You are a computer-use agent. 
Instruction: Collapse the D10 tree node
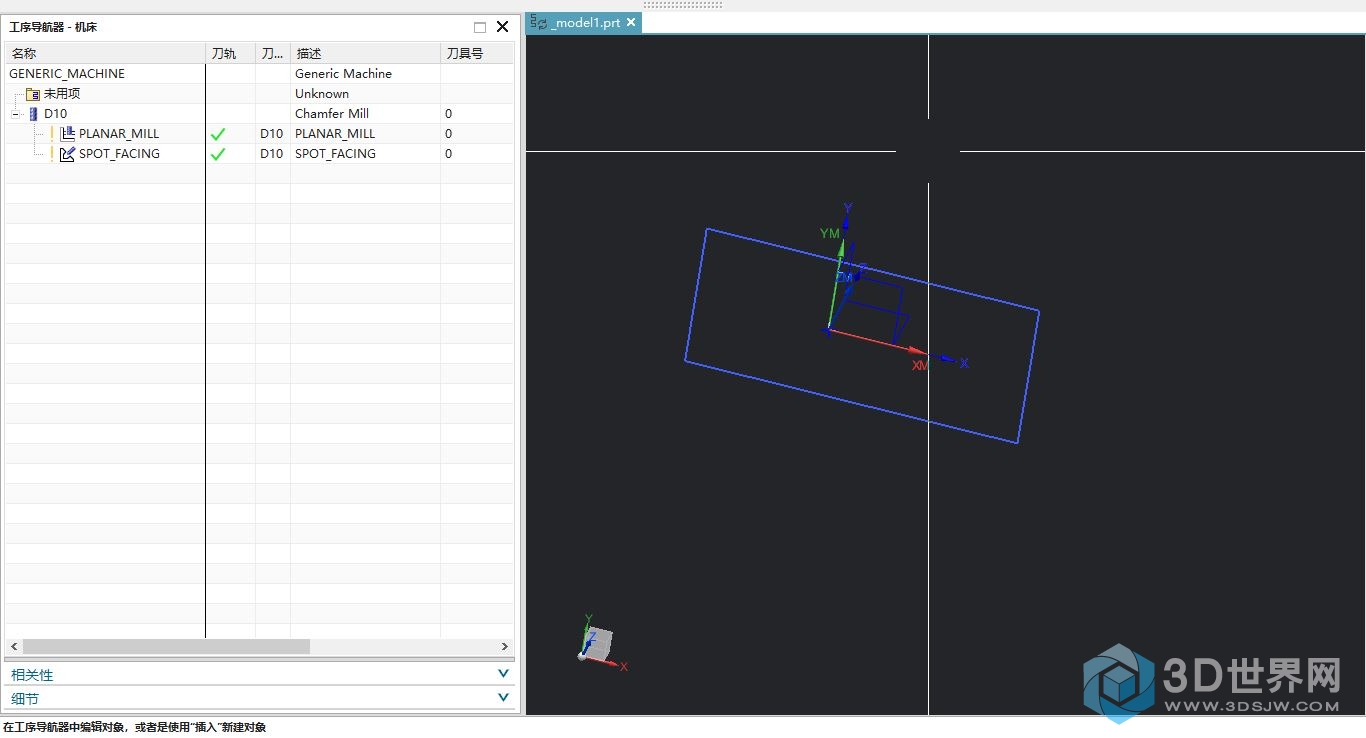[x=15, y=114]
